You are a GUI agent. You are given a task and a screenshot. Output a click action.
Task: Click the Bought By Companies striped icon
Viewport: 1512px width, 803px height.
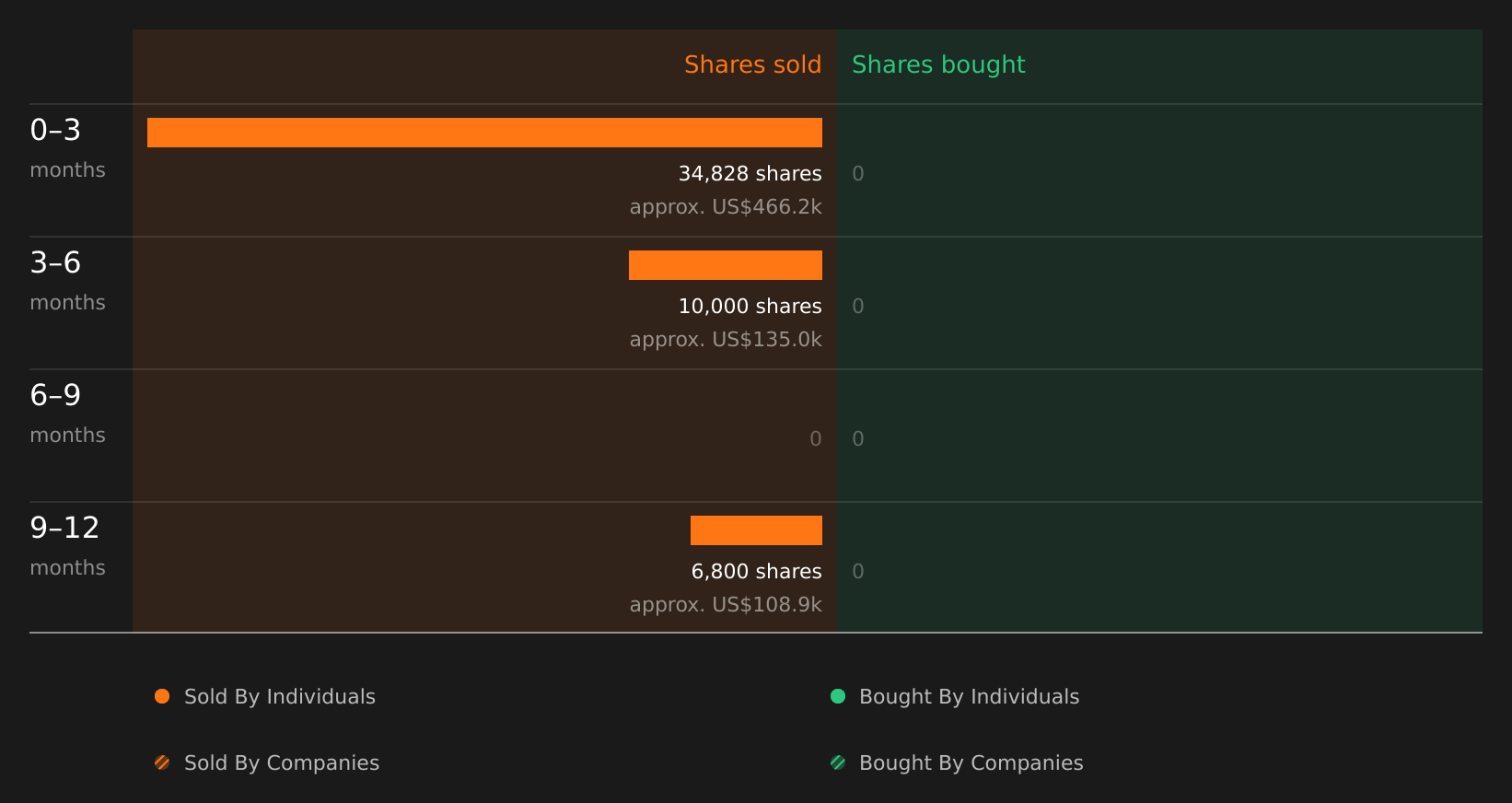838,762
